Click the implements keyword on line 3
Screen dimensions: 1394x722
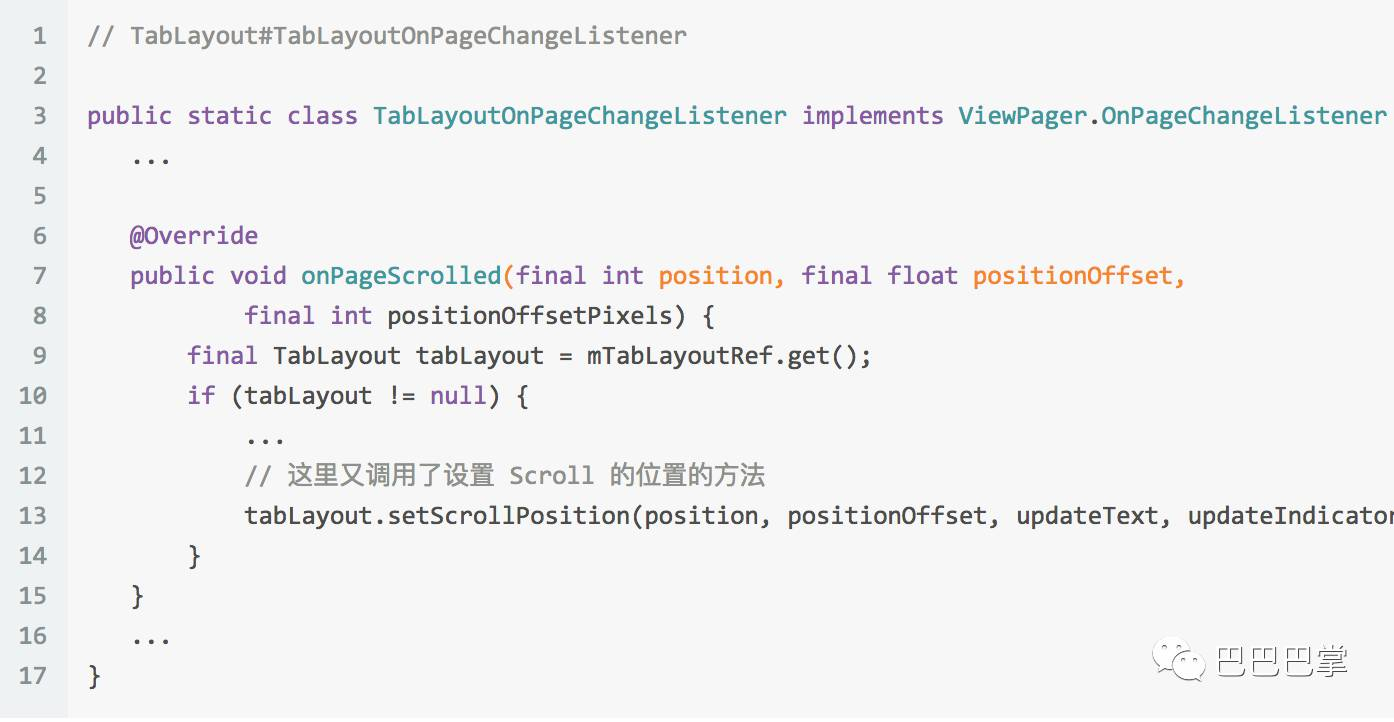click(873, 116)
